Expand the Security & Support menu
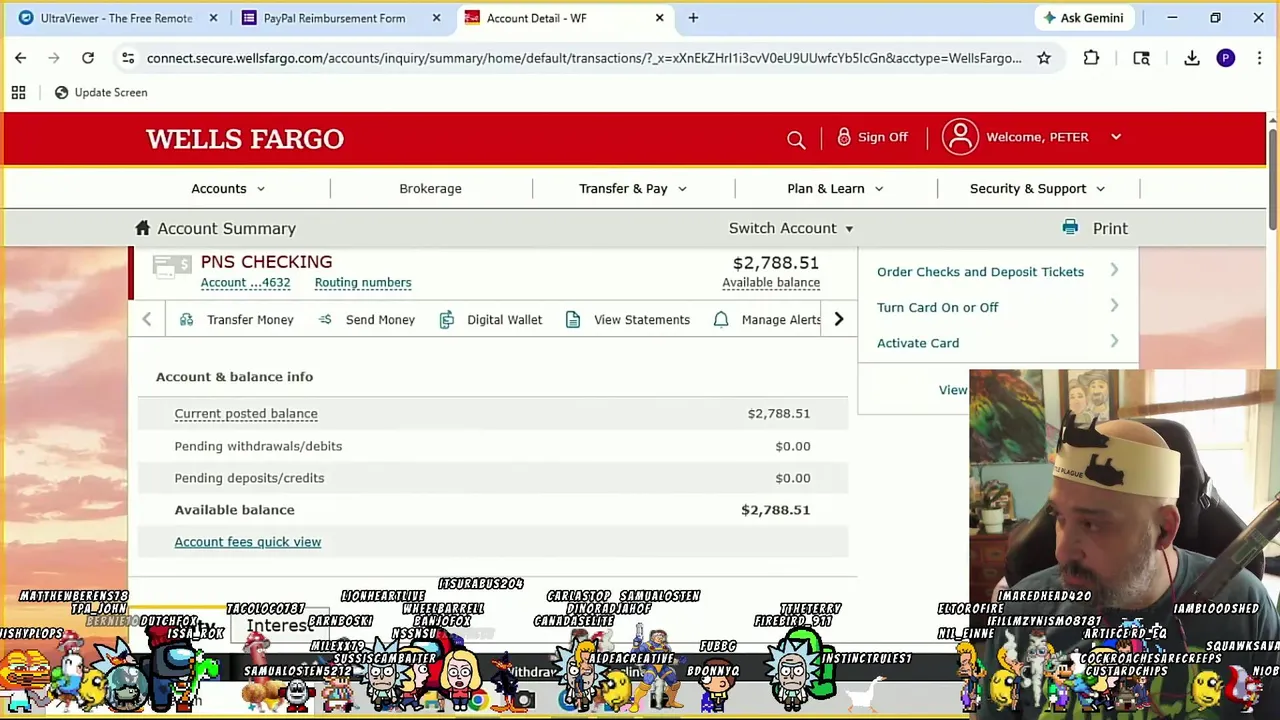The width and height of the screenshot is (1280, 720). click(1037, 188)
